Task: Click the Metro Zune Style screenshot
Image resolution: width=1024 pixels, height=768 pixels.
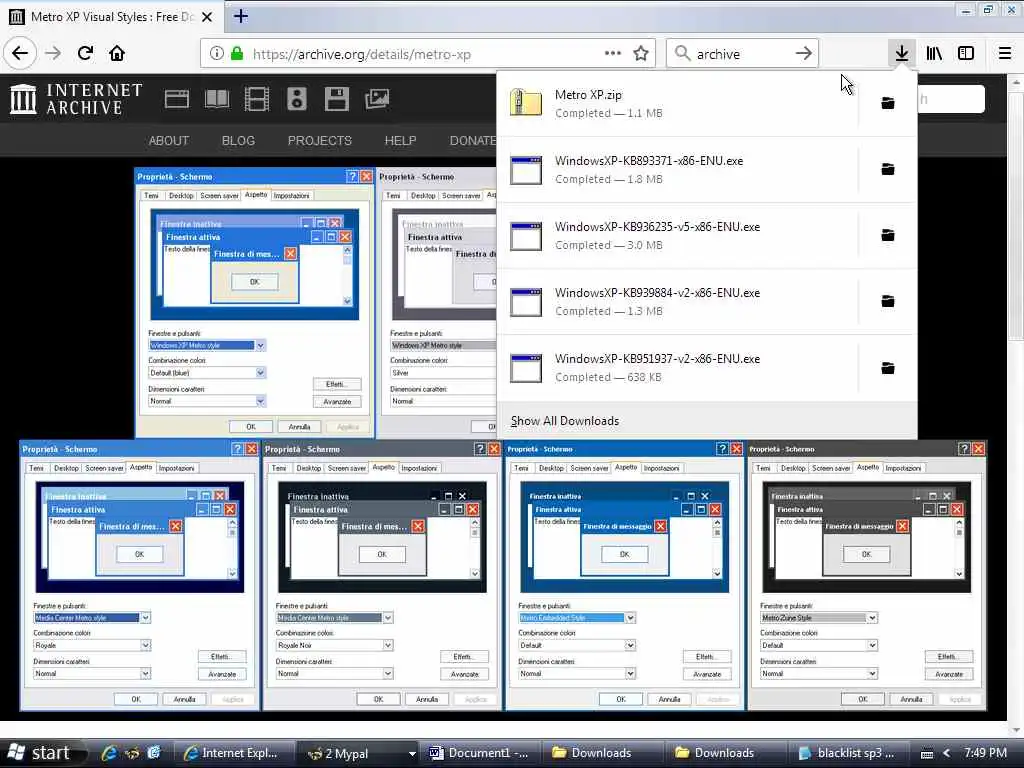Action: (x=867, y=575)
